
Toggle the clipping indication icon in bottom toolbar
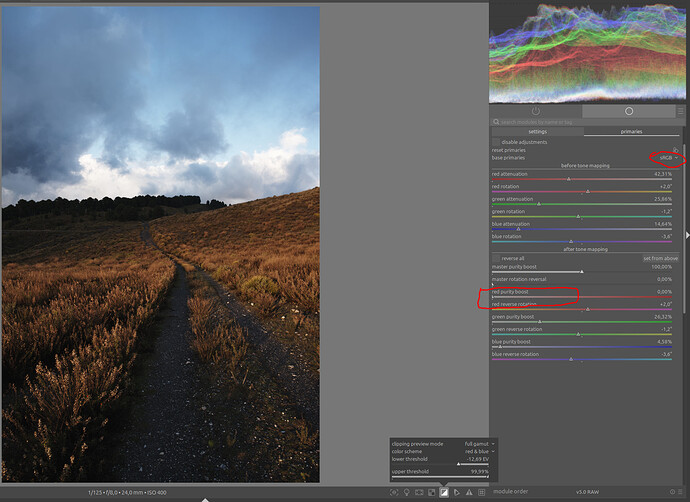pyautogui.click(x=444, y=492)
